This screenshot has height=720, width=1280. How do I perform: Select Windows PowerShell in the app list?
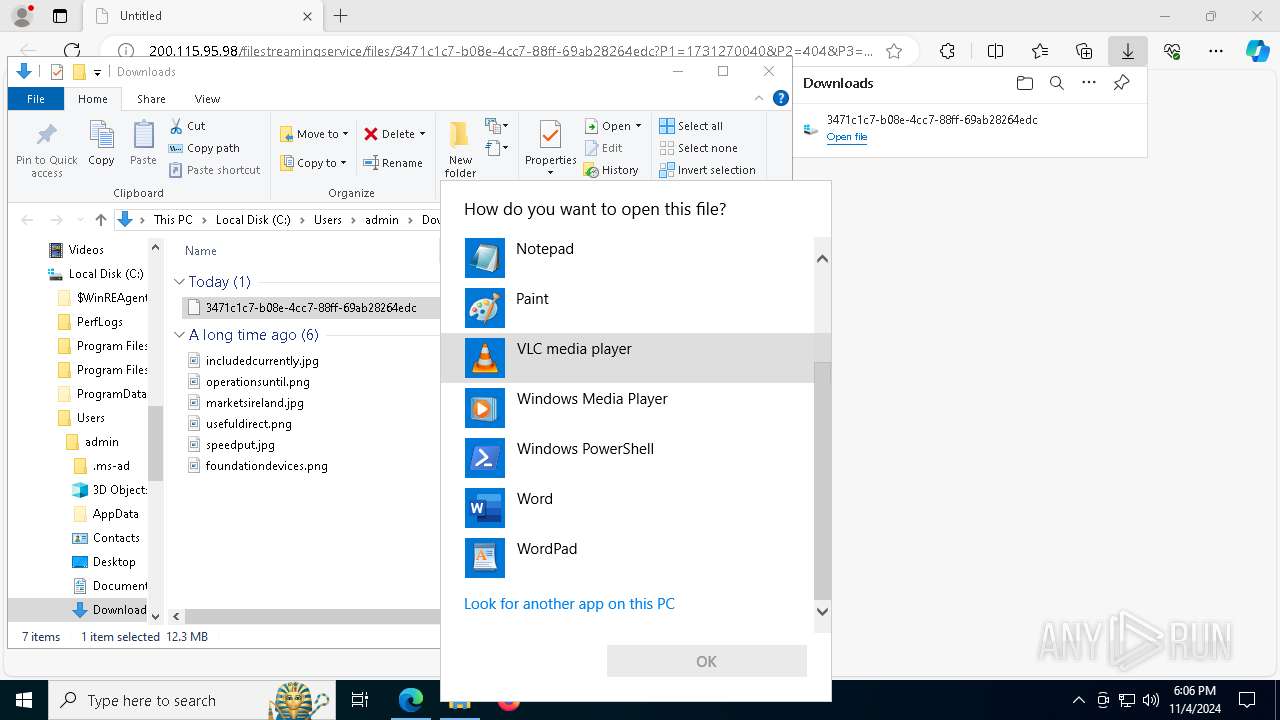click(x=627, y=458)
